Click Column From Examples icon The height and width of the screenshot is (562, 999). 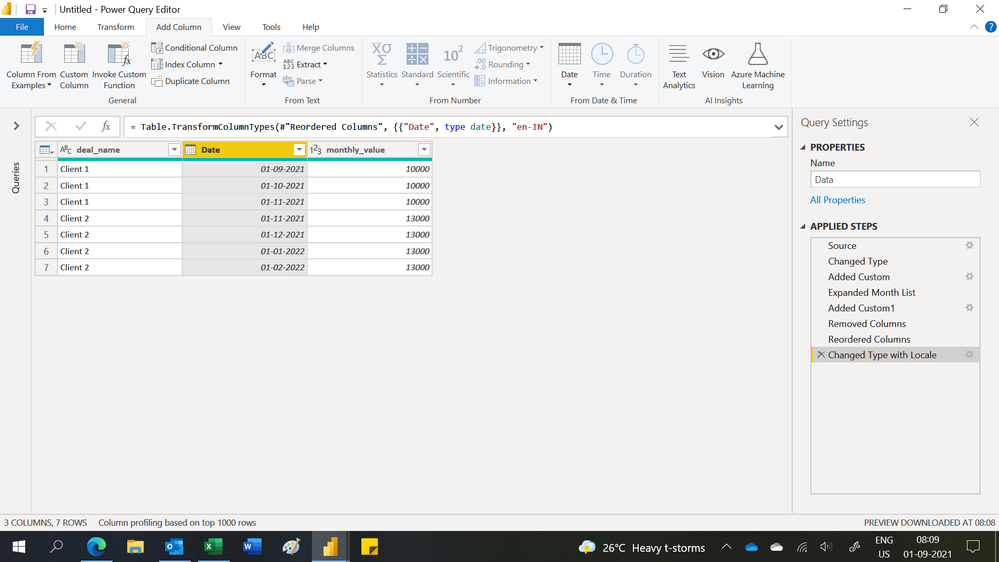[x=31, y=54]
